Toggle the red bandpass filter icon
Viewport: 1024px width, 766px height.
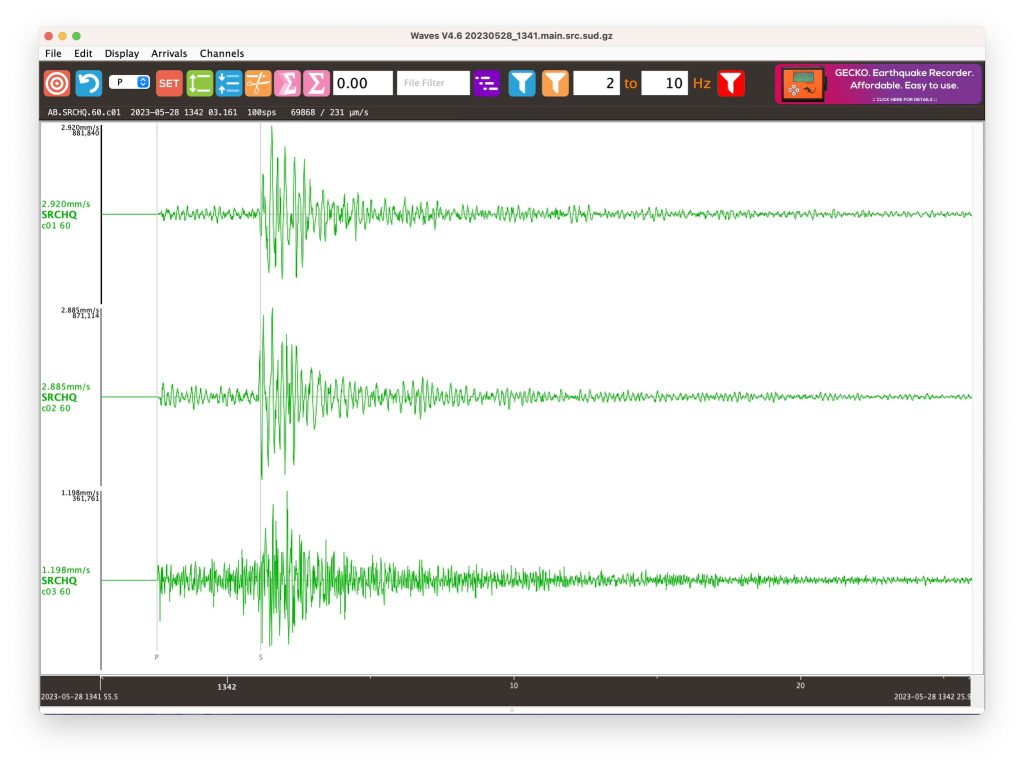[731, 83]
